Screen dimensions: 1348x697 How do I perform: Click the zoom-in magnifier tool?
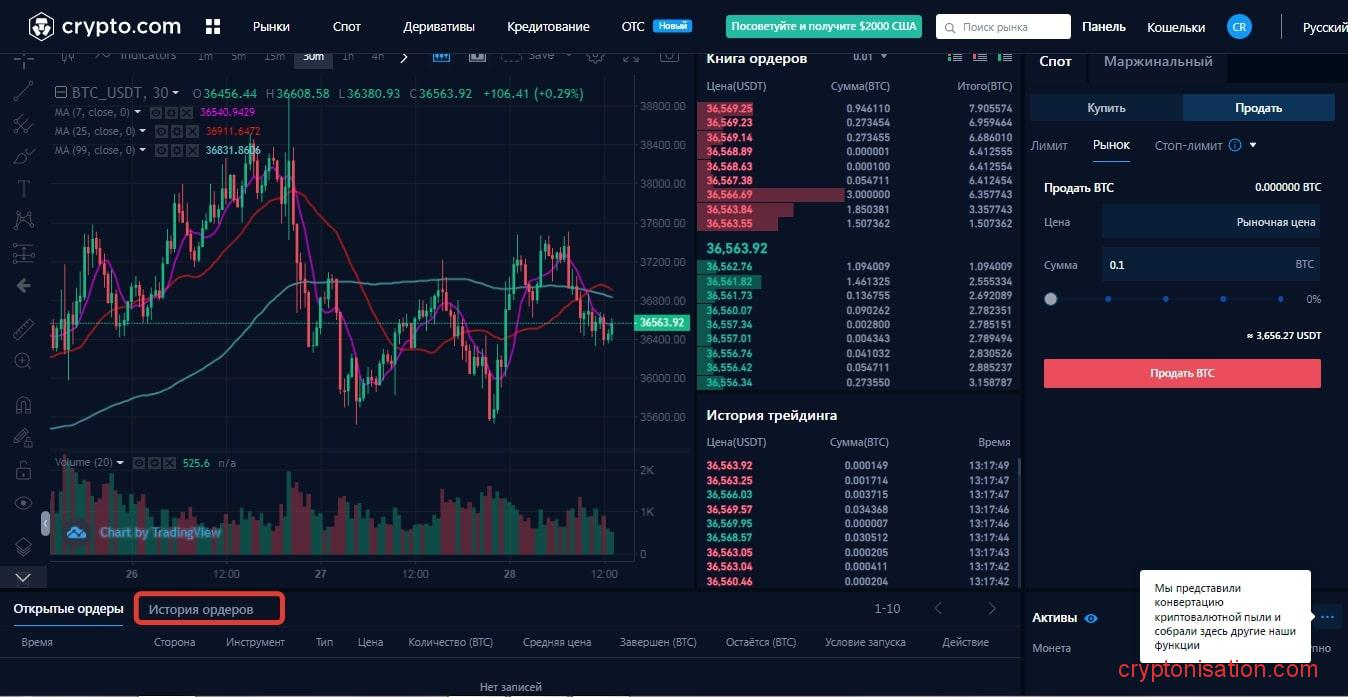pyautogui.click(x=24, y=360)
